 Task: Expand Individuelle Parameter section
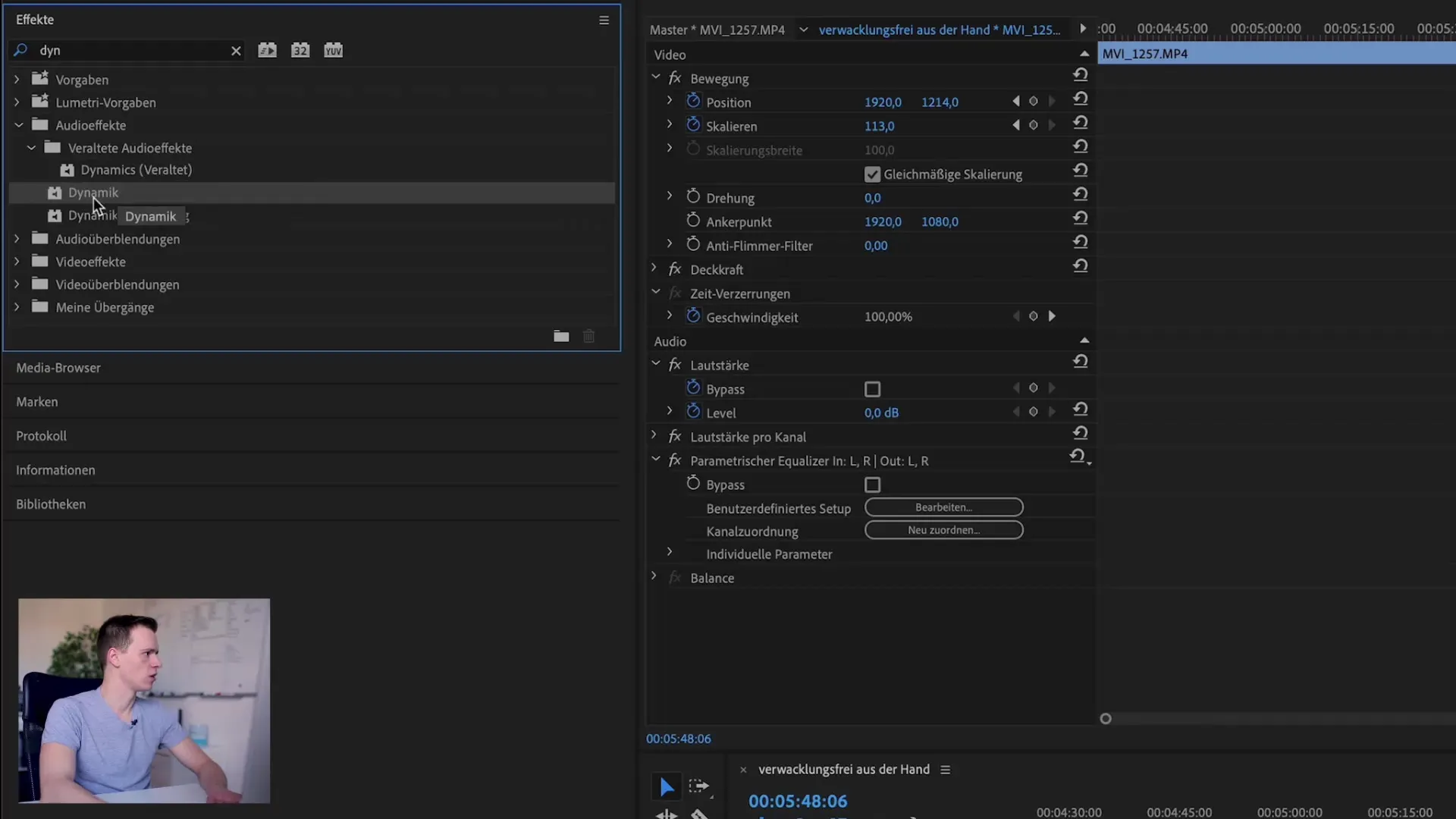[x=669, y=553]
